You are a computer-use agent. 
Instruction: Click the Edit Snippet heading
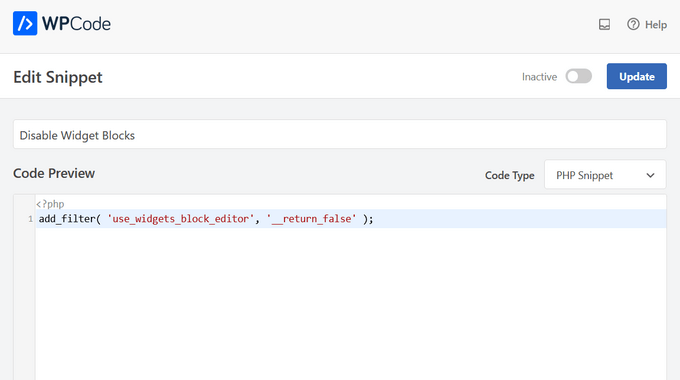click(58, 77)
